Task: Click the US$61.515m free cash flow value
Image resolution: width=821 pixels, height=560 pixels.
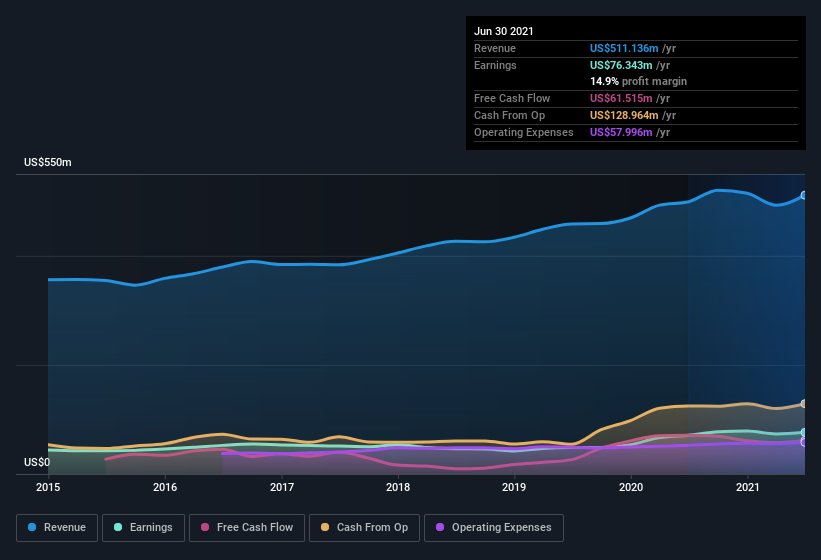Action: (621, 98)
